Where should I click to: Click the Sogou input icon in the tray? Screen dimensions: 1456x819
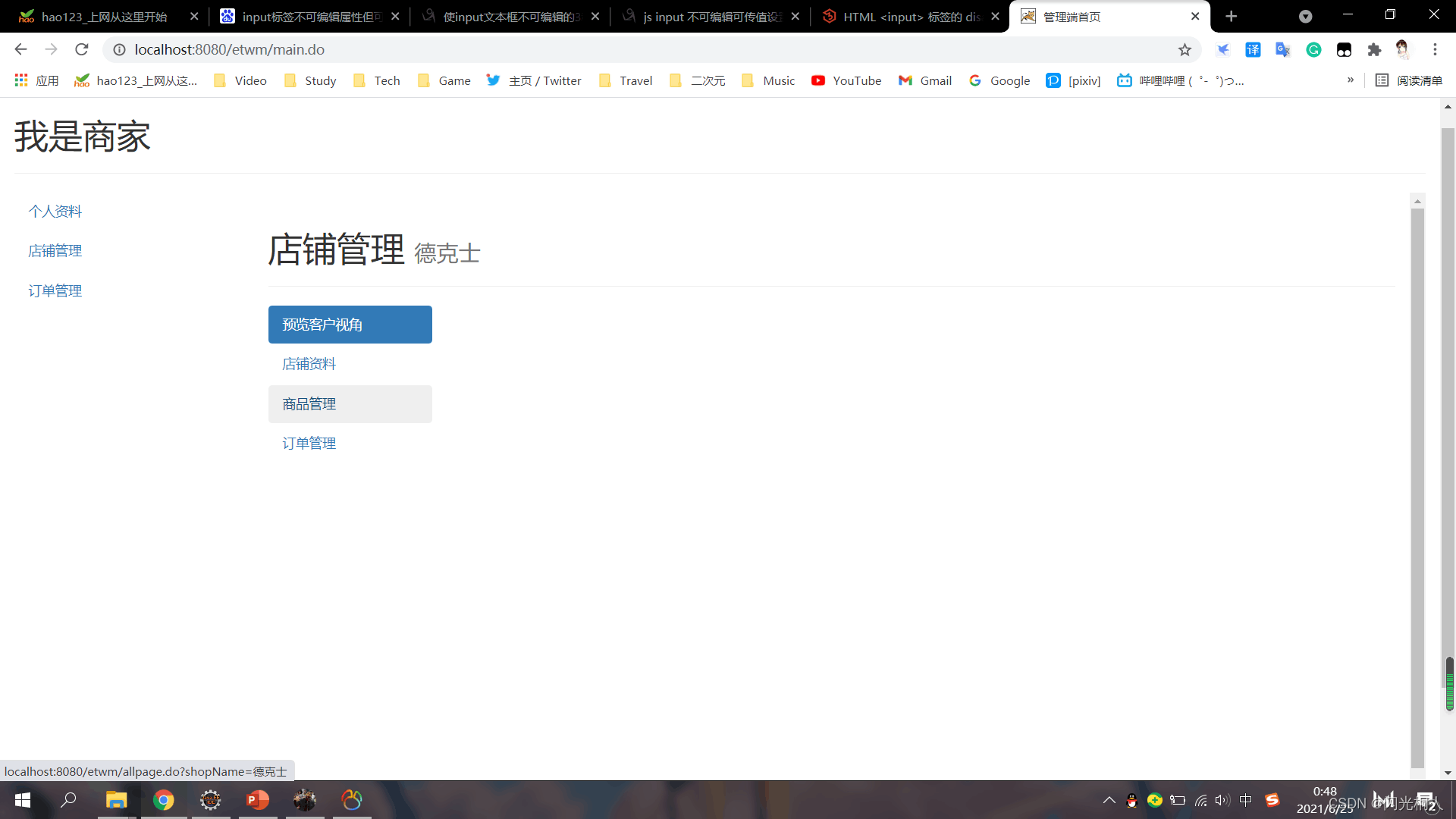tap(1272, 800)
